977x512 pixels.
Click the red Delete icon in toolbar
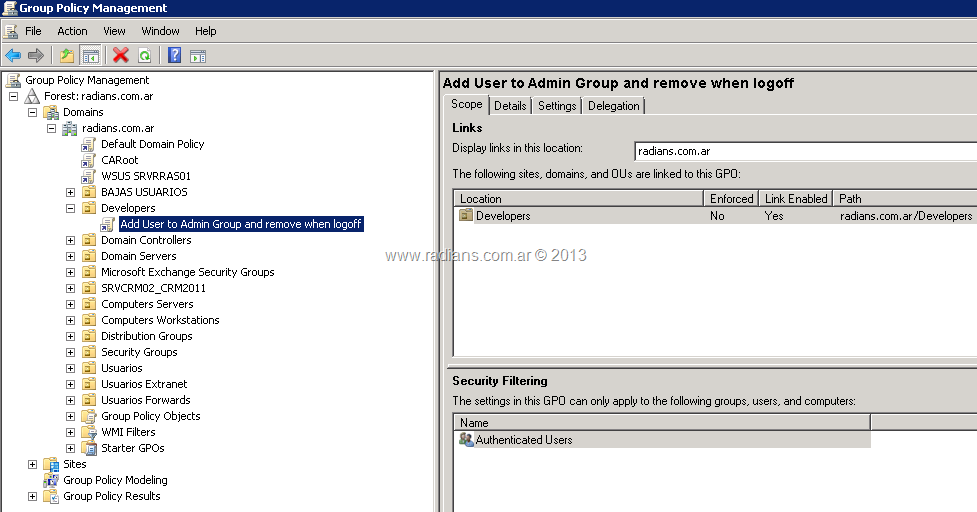click(121, 56)
